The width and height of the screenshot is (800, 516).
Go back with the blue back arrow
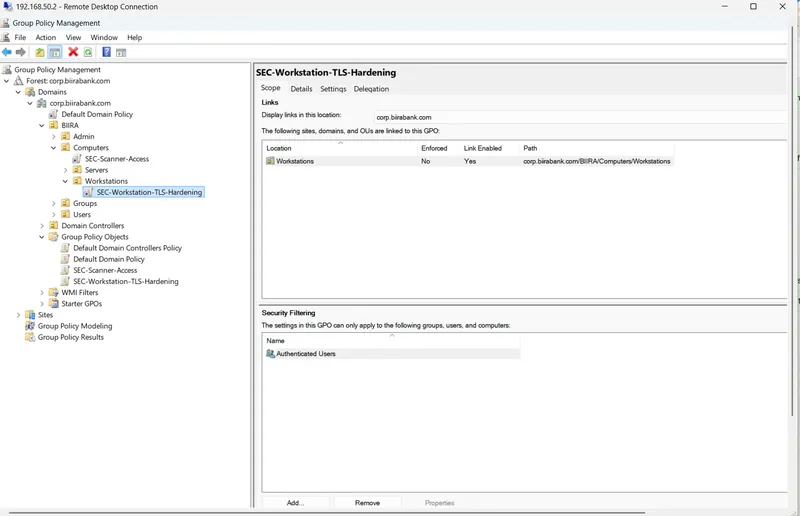point(7,52)
